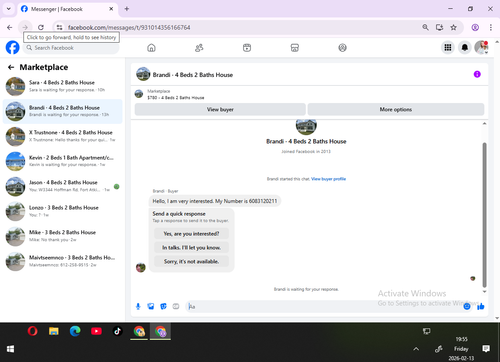Open the Marketplace storefront icon
This screenshot has width=500, height=362.
[295, 48]
